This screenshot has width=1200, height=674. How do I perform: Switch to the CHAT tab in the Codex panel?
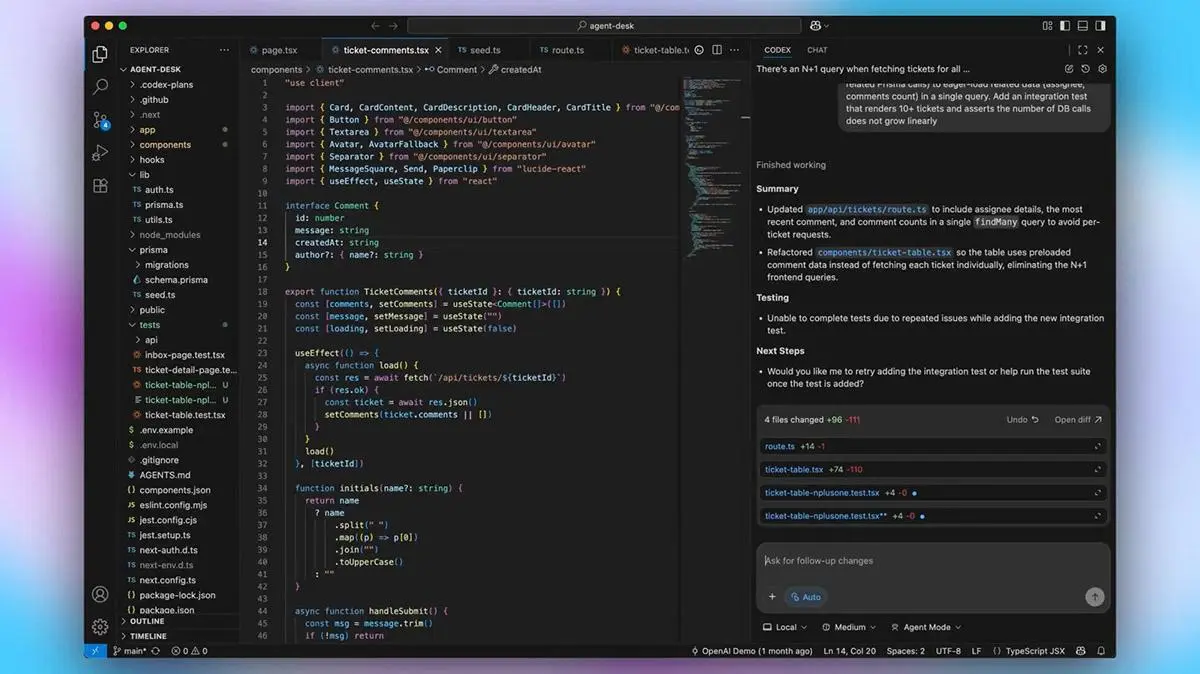pos(817,49)
